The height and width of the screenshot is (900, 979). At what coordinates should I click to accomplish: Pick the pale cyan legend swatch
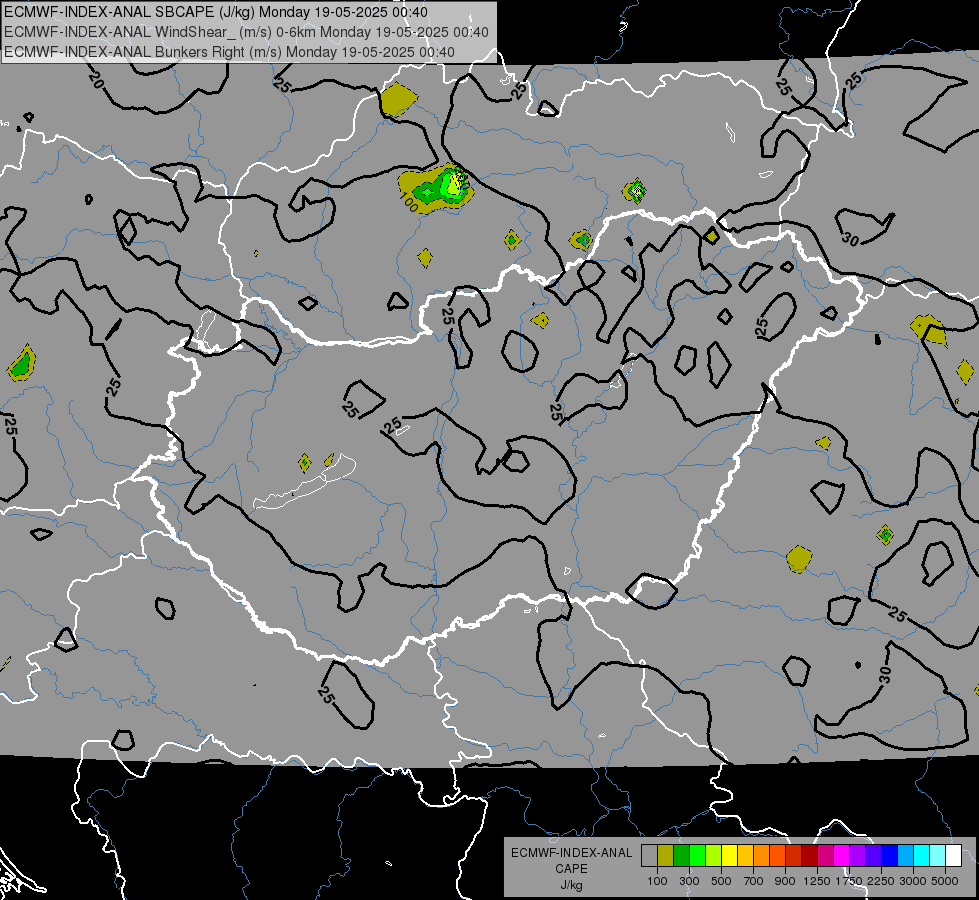937,856
